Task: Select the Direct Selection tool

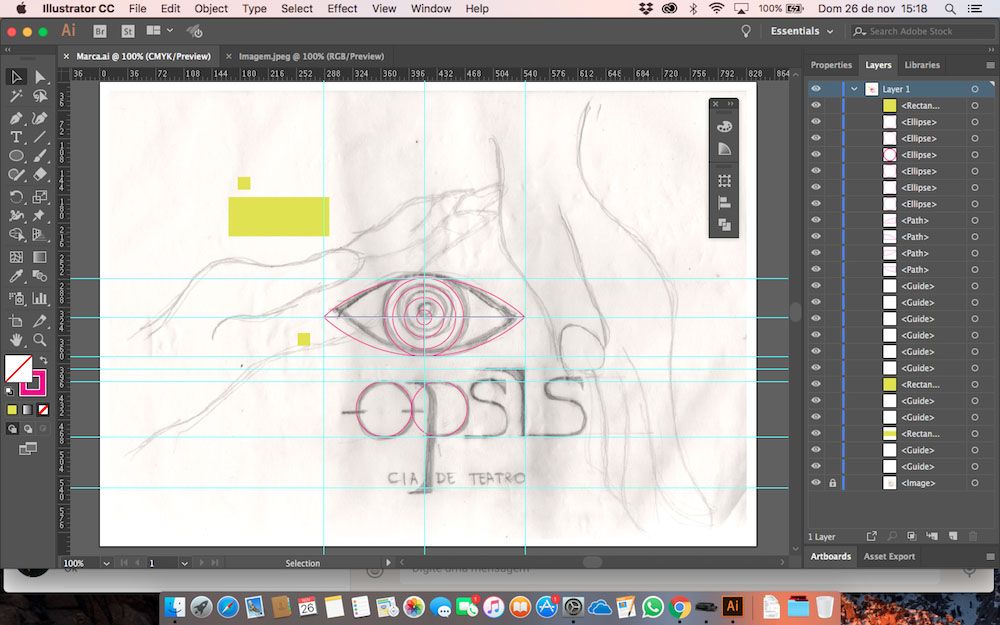Action: (40, 77)
